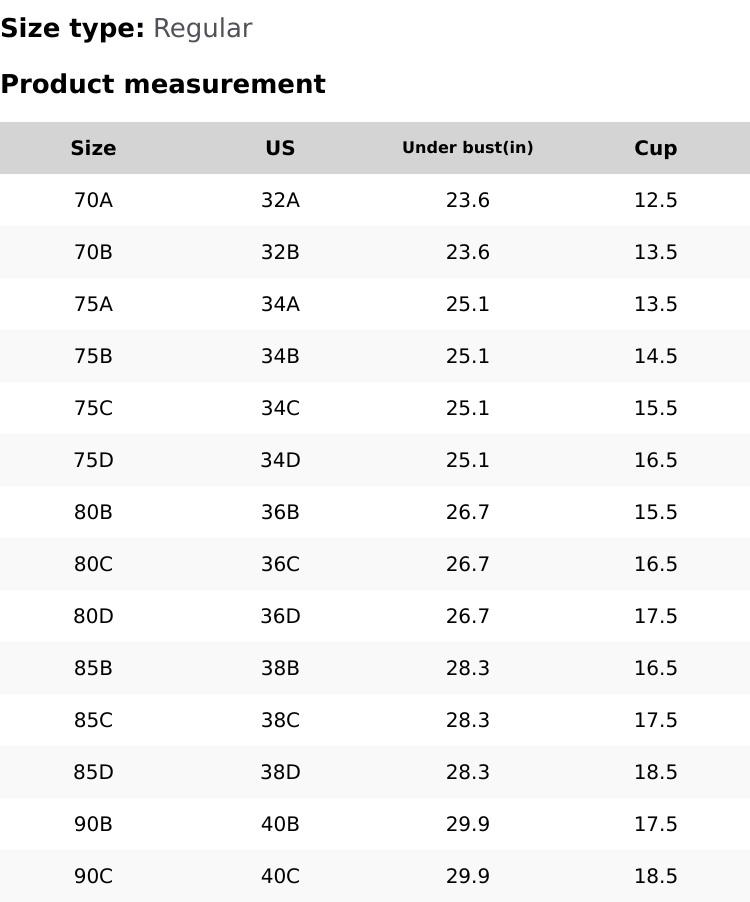This screenshot has width=750, height=902.
Task: Click the US column header
Action: (x=280, y=148)
